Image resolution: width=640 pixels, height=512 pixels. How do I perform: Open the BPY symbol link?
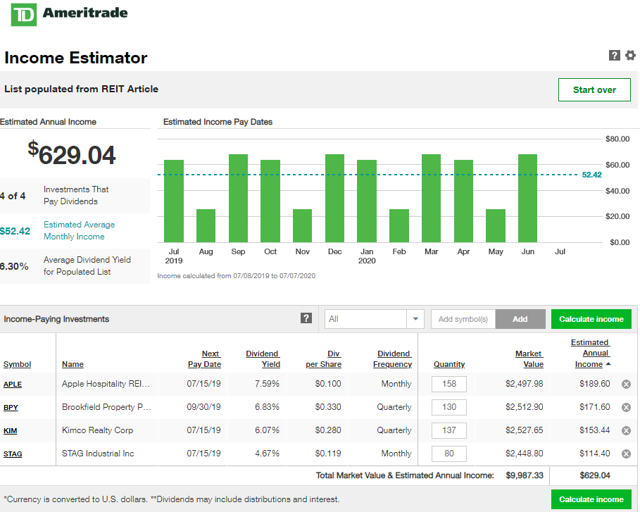[x=11, y=407]
